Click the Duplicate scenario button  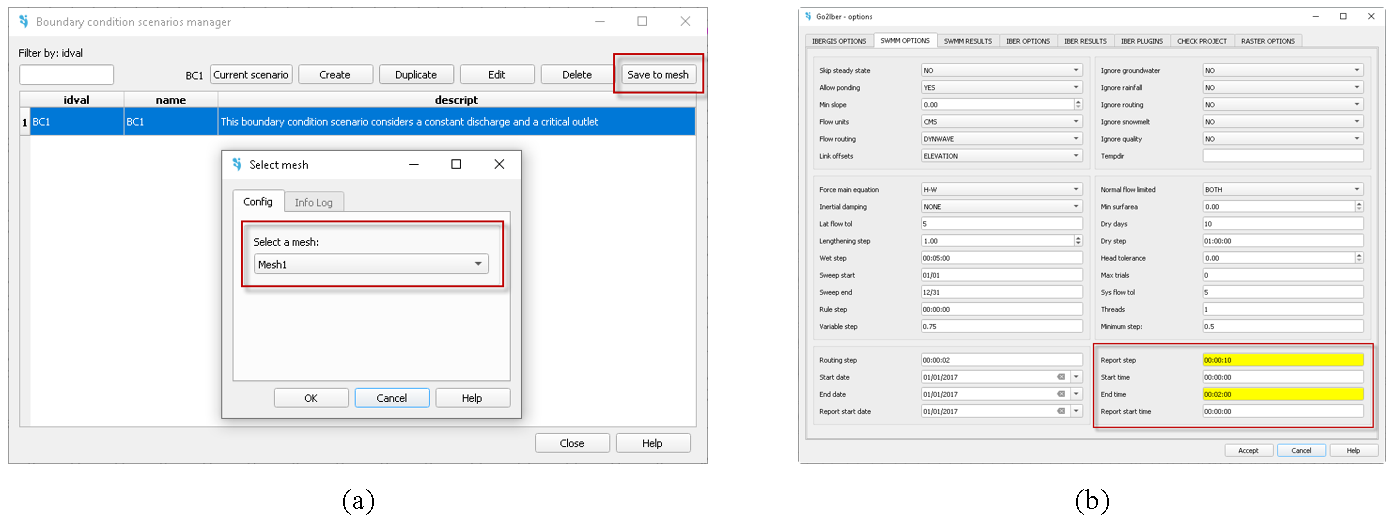coord(416,74)
